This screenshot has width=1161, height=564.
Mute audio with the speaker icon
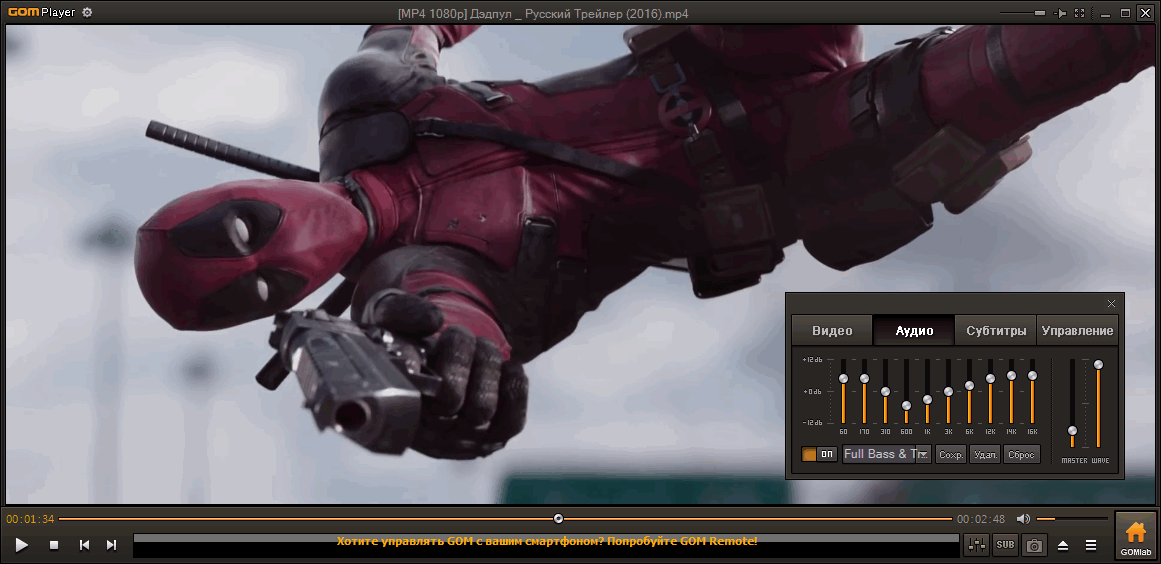click(1023, 519)
